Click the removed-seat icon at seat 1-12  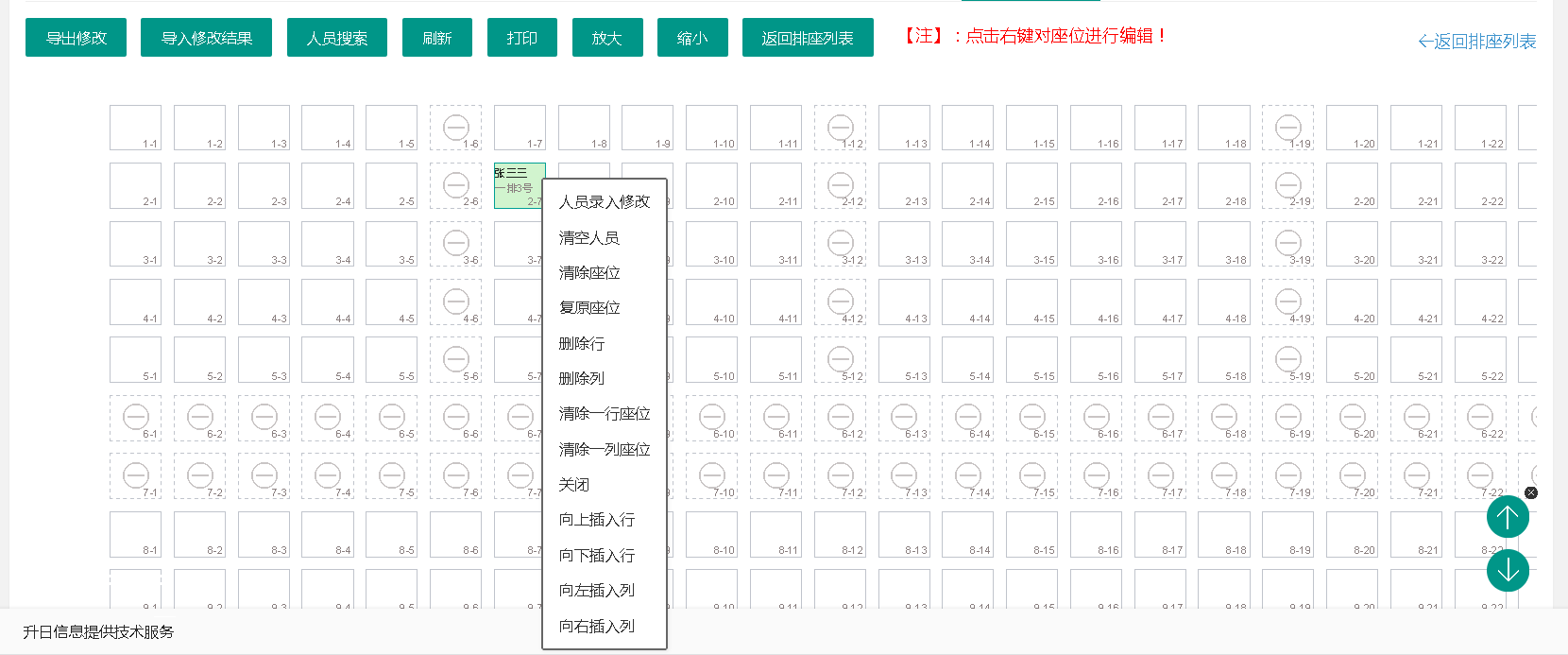point(841,127)
